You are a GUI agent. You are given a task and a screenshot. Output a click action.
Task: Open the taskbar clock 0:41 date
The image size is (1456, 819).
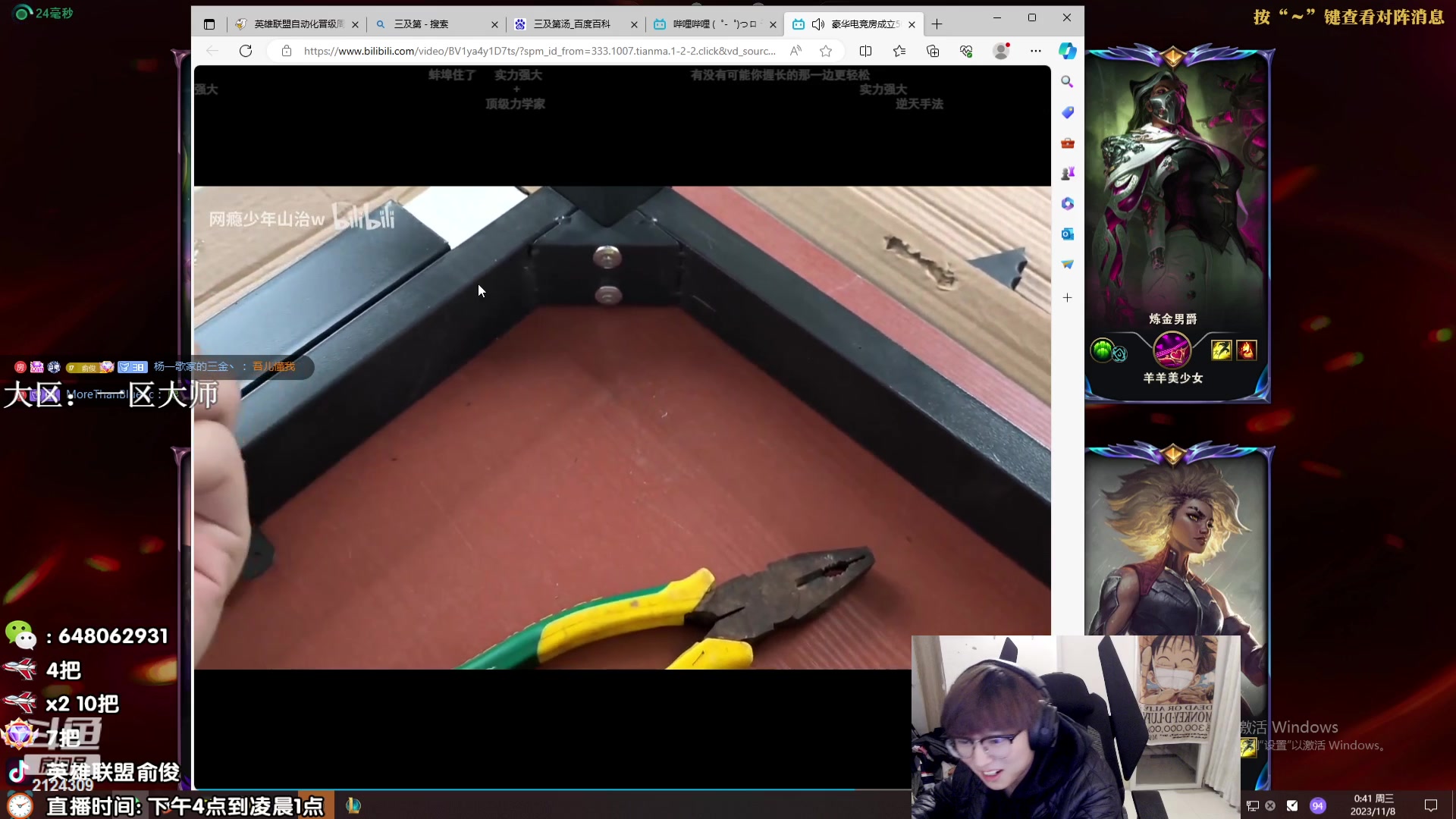point(1373,805)
